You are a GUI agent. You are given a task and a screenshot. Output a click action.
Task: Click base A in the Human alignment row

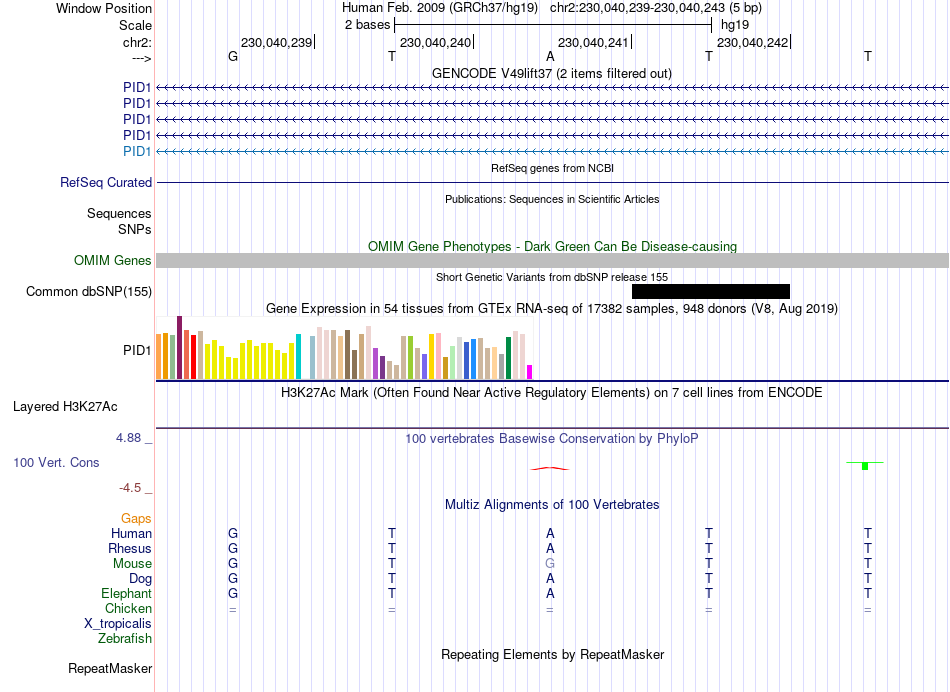pyautogui.click(x=550, y=533)
